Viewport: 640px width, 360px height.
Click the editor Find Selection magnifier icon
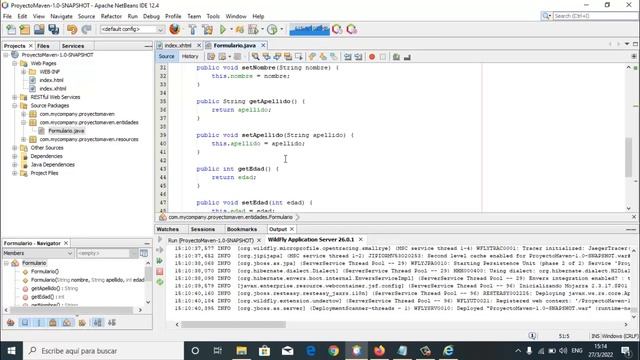click(255, 57)
